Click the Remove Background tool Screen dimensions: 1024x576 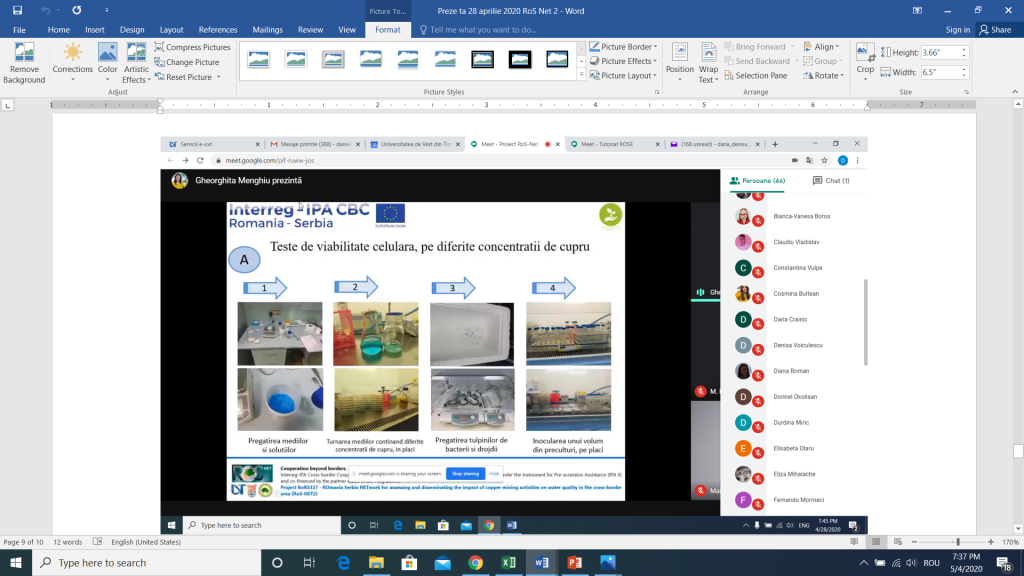point(24,62)
